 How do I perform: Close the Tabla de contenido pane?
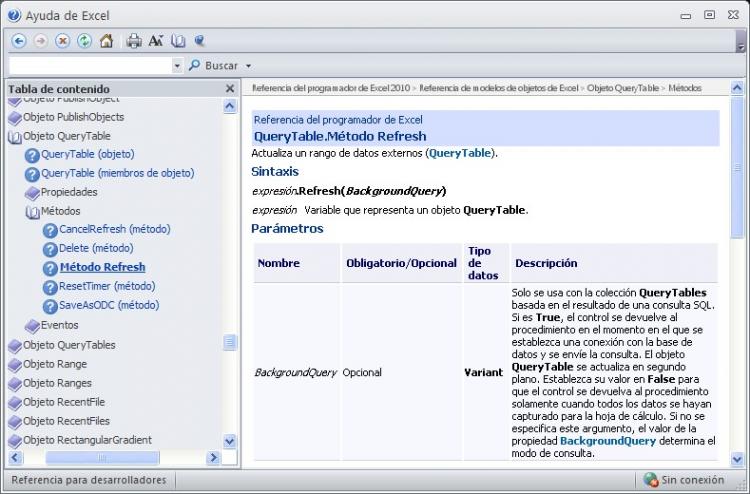(x=230, y=88)
